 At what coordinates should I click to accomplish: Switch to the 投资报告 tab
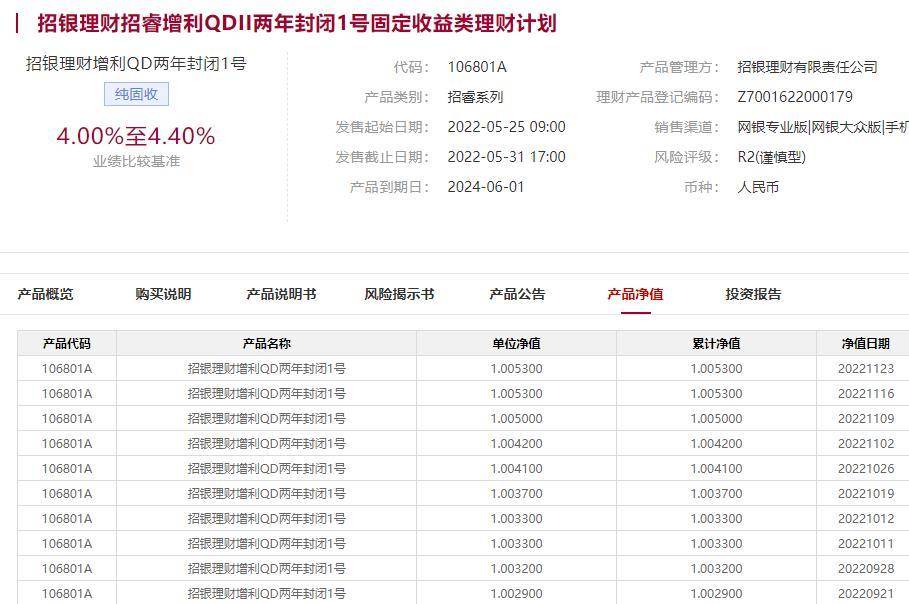point(752,294)
